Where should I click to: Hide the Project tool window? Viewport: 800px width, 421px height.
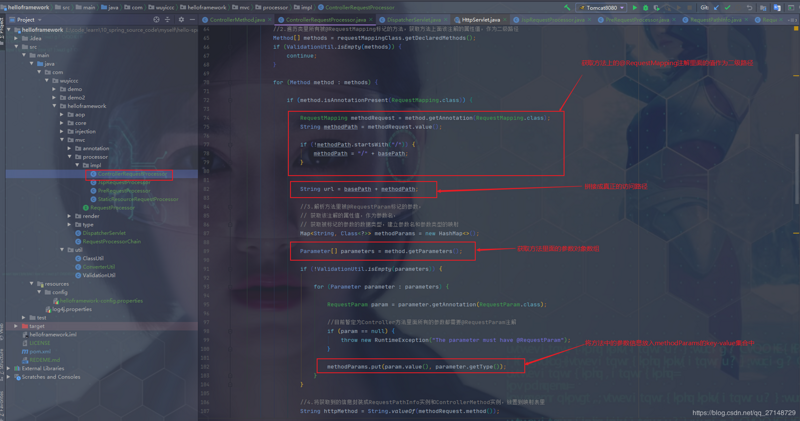click(x=192, y=19)
